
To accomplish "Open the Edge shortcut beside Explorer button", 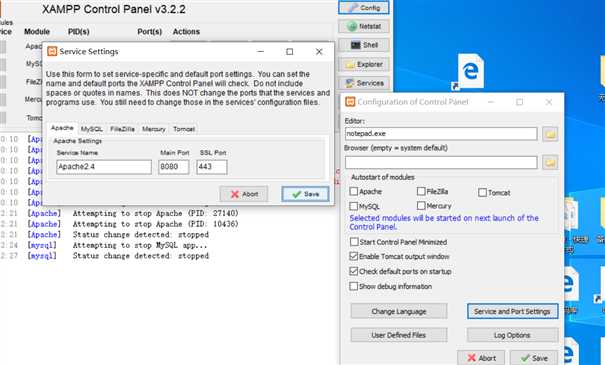I will (470, 72).
